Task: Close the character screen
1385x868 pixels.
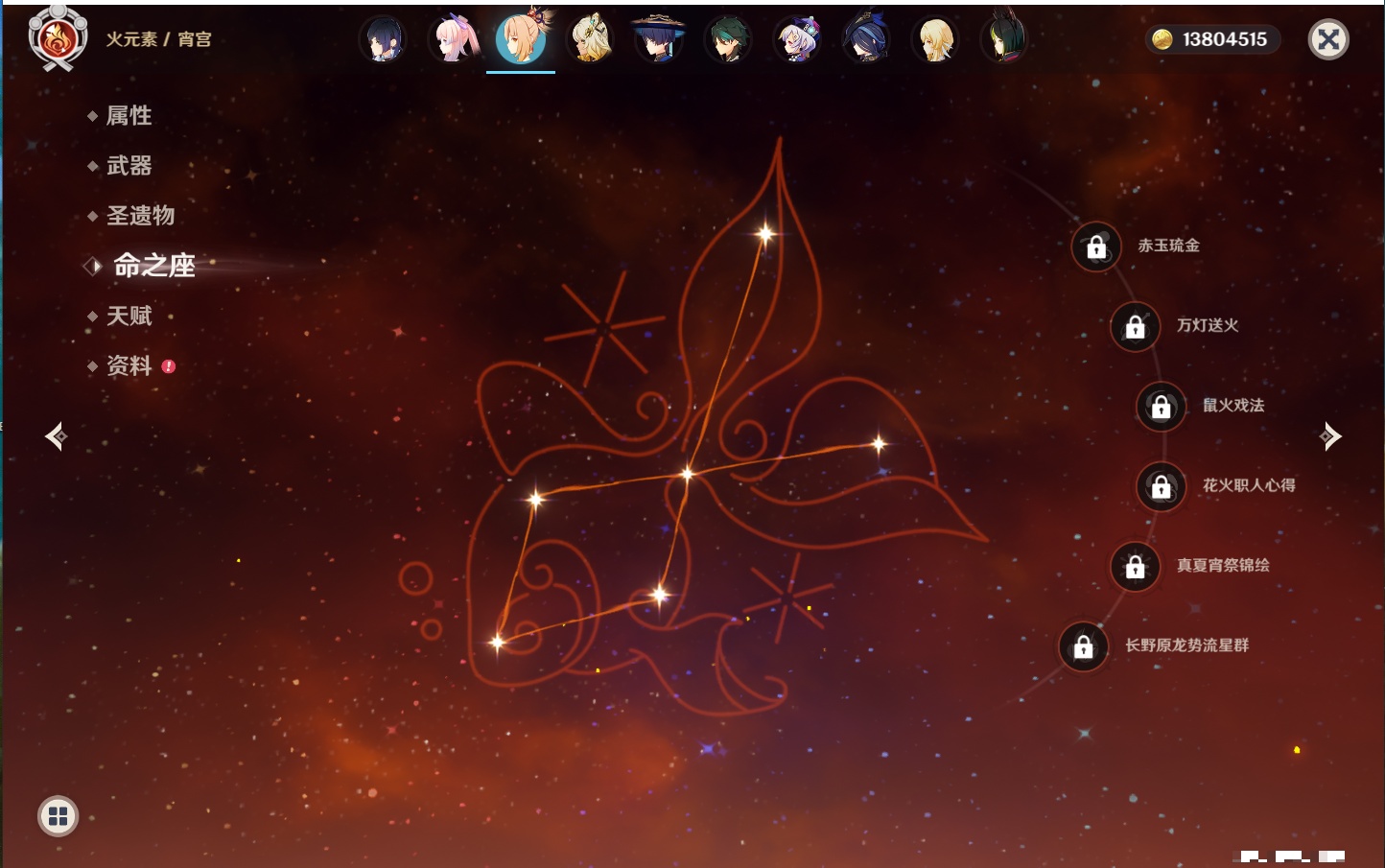Action: [x=1328, y=39]
